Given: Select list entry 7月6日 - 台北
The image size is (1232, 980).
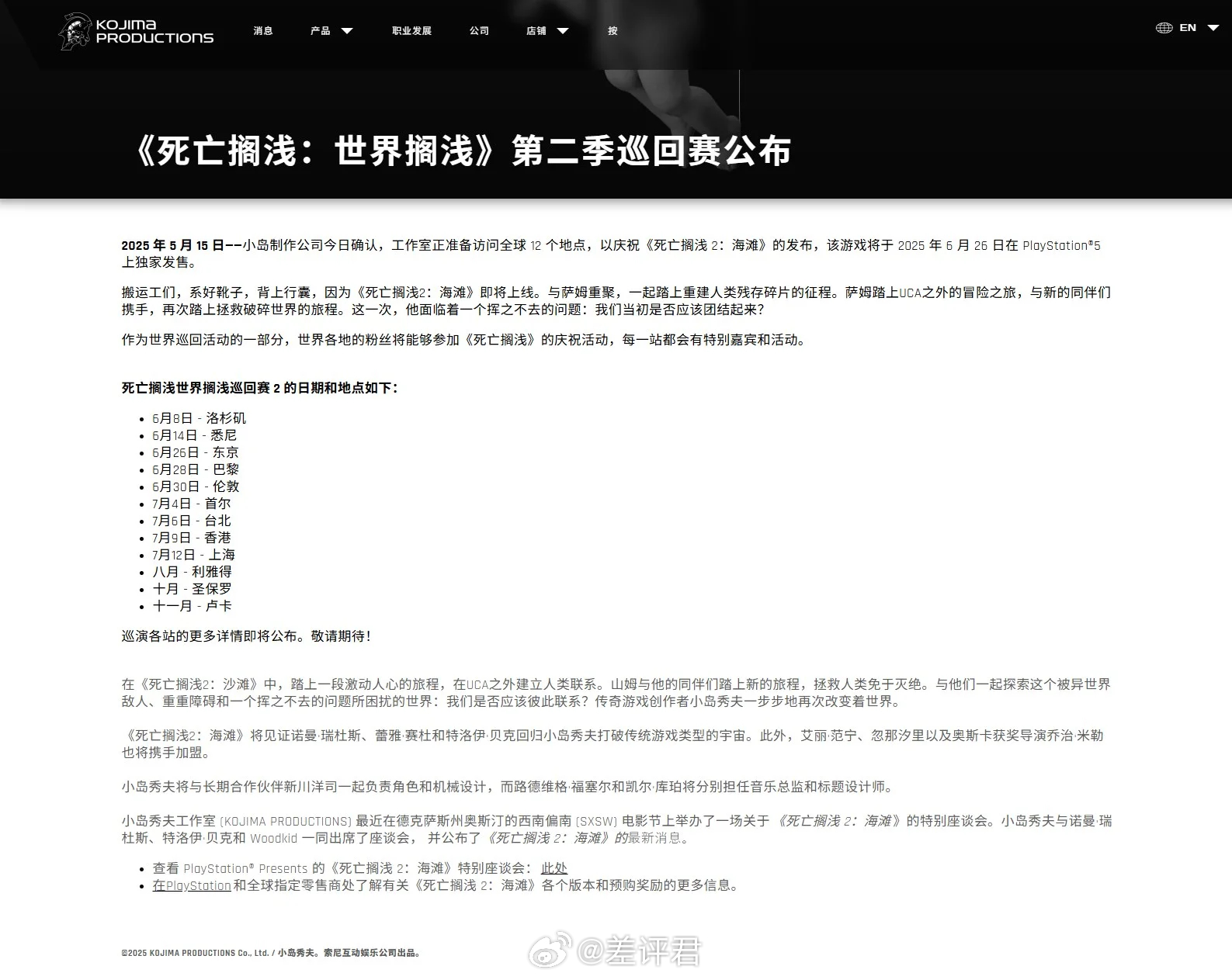Looking at the screenshot, I should pos(191,521).
